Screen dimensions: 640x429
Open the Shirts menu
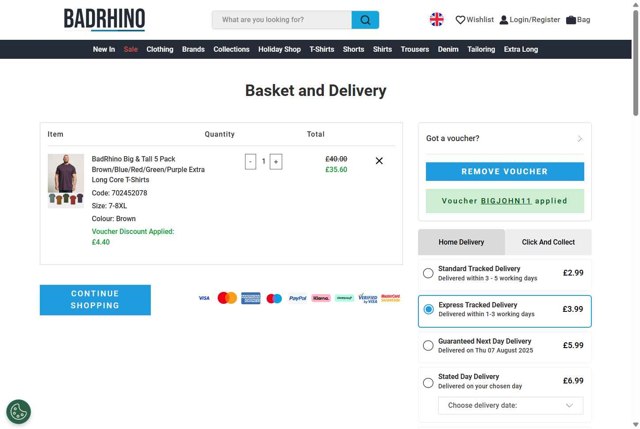click(x=382, y=49)
